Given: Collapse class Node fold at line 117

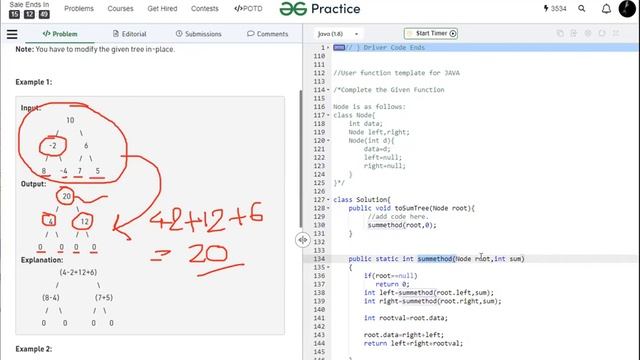Looking at the screenshot, I should pos(328,115).
